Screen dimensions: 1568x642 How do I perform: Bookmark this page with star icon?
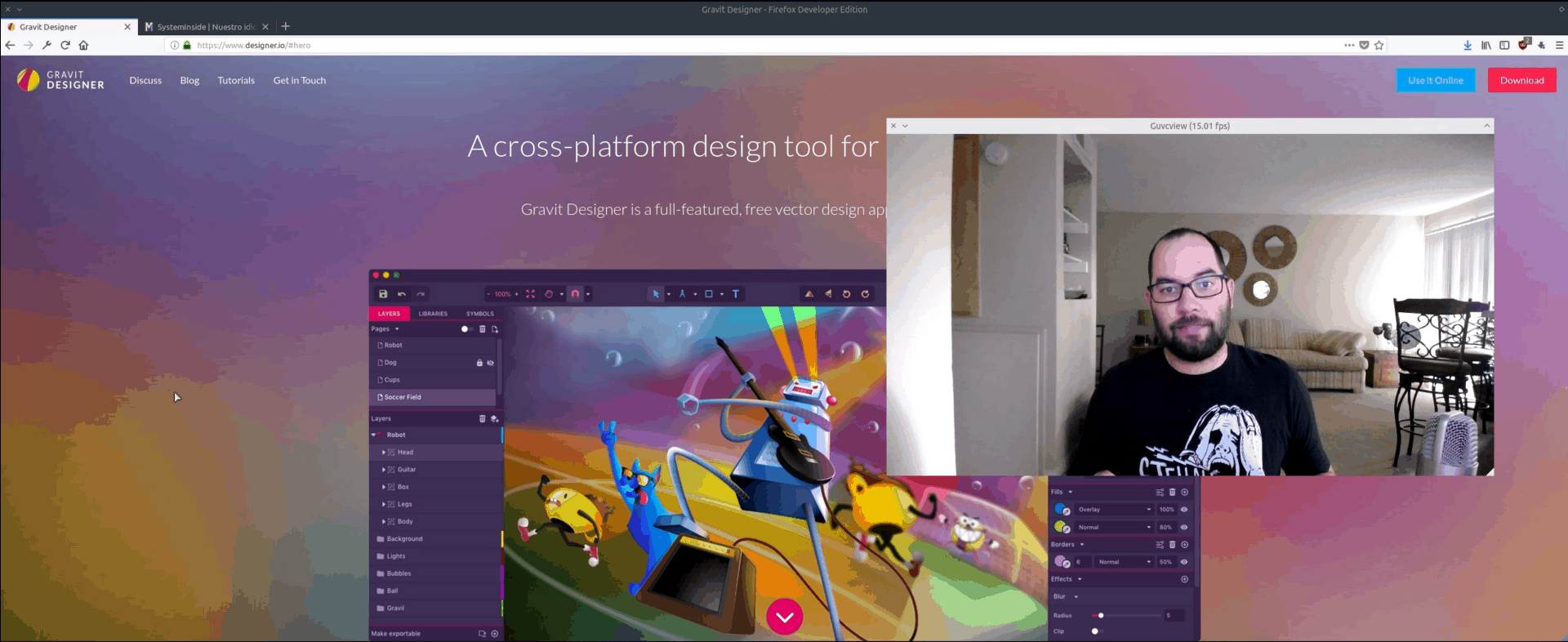pos(1379,45)
